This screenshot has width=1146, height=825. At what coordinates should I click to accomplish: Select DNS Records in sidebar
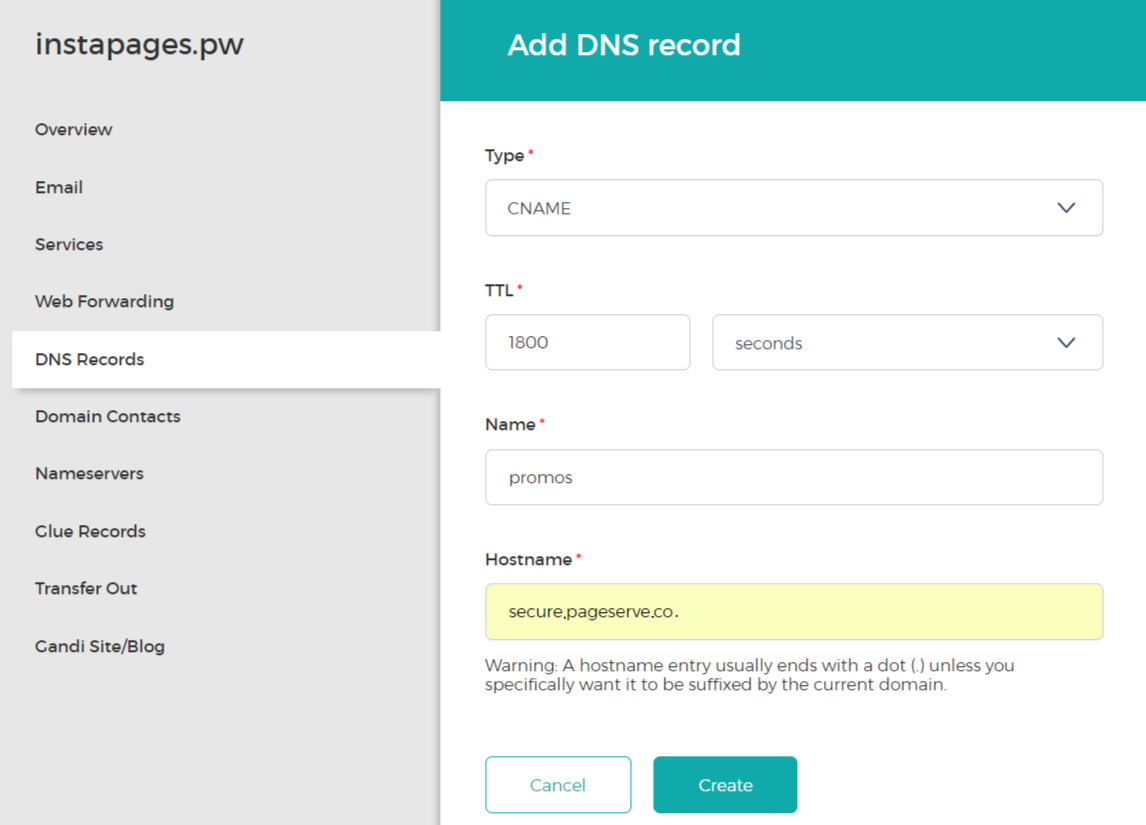pyautogui.click(x=90, y=360)
